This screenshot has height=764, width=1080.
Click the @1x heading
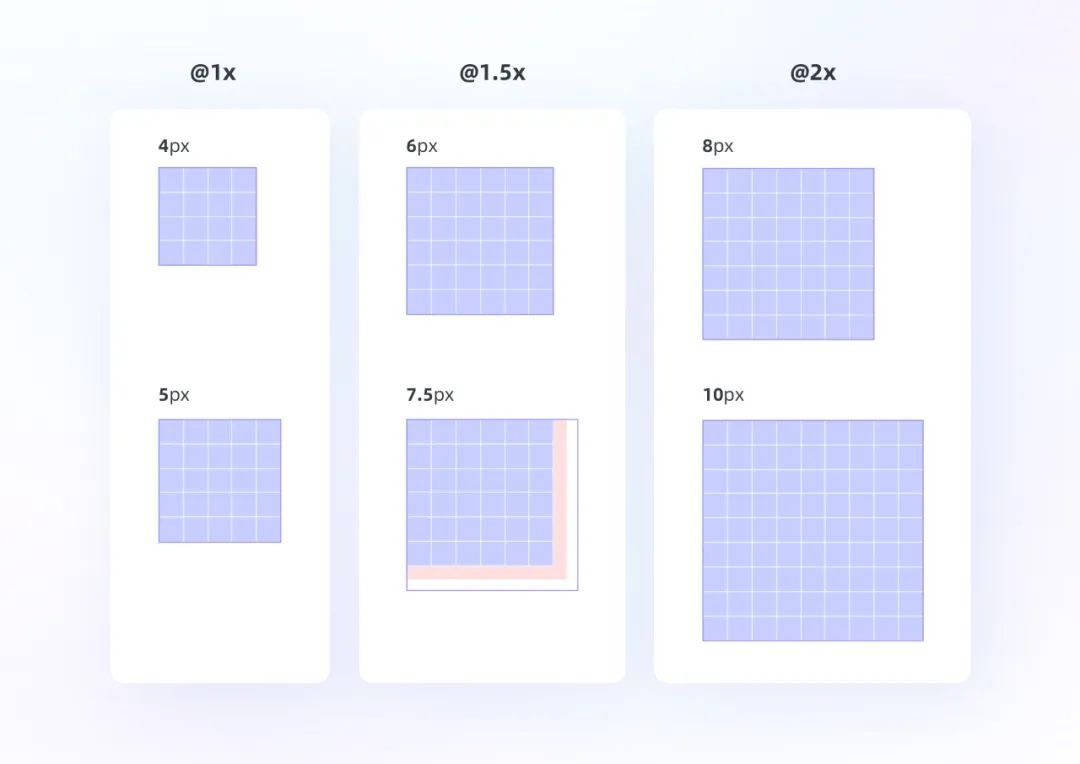tap(213, 72)
